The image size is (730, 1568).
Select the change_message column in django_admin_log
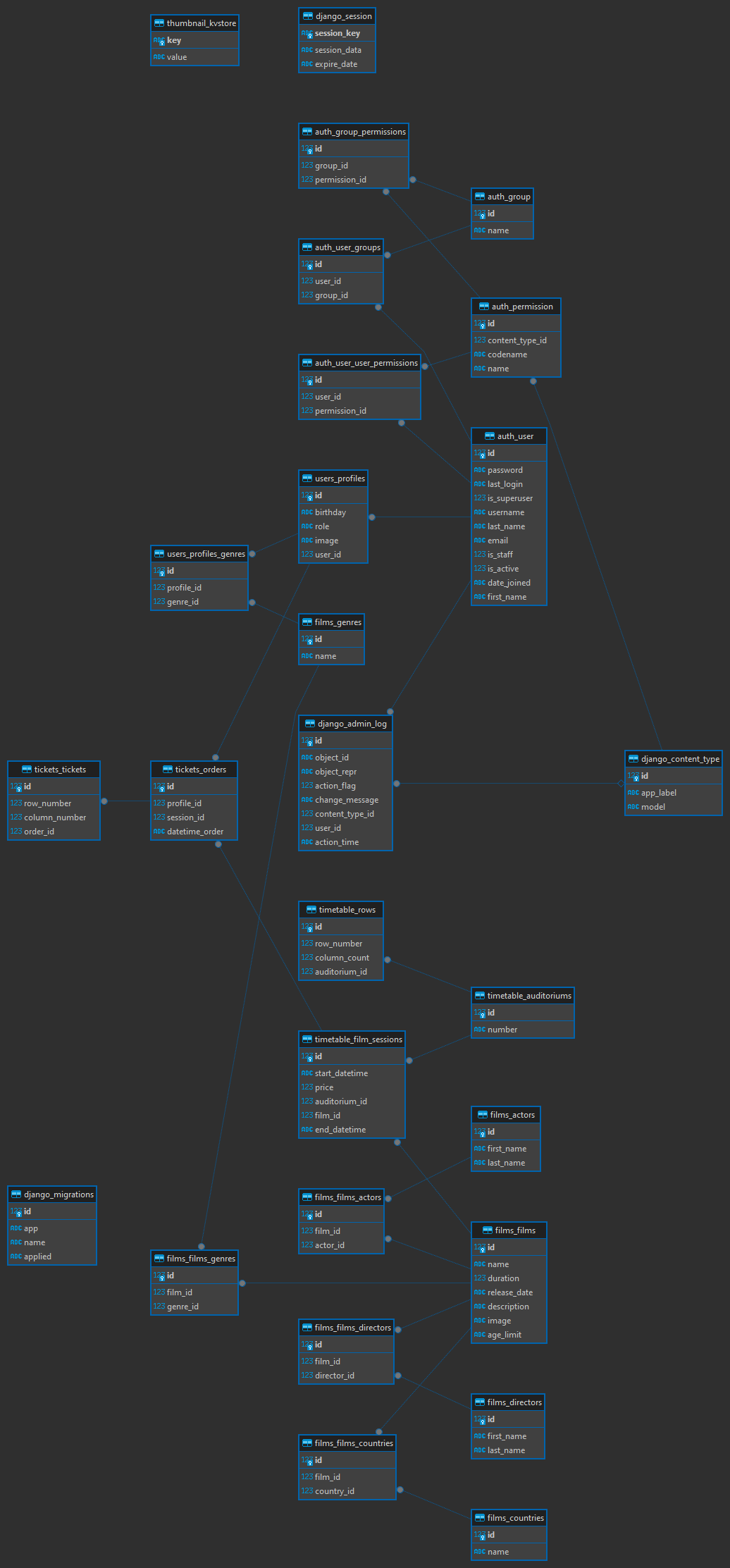tap(346, 800)
